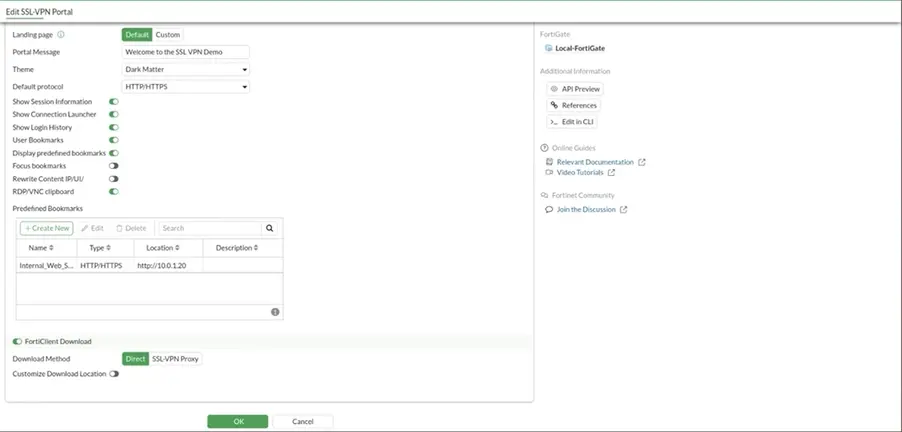Click the Cancel button
The image size is (902, 432).
303,422
